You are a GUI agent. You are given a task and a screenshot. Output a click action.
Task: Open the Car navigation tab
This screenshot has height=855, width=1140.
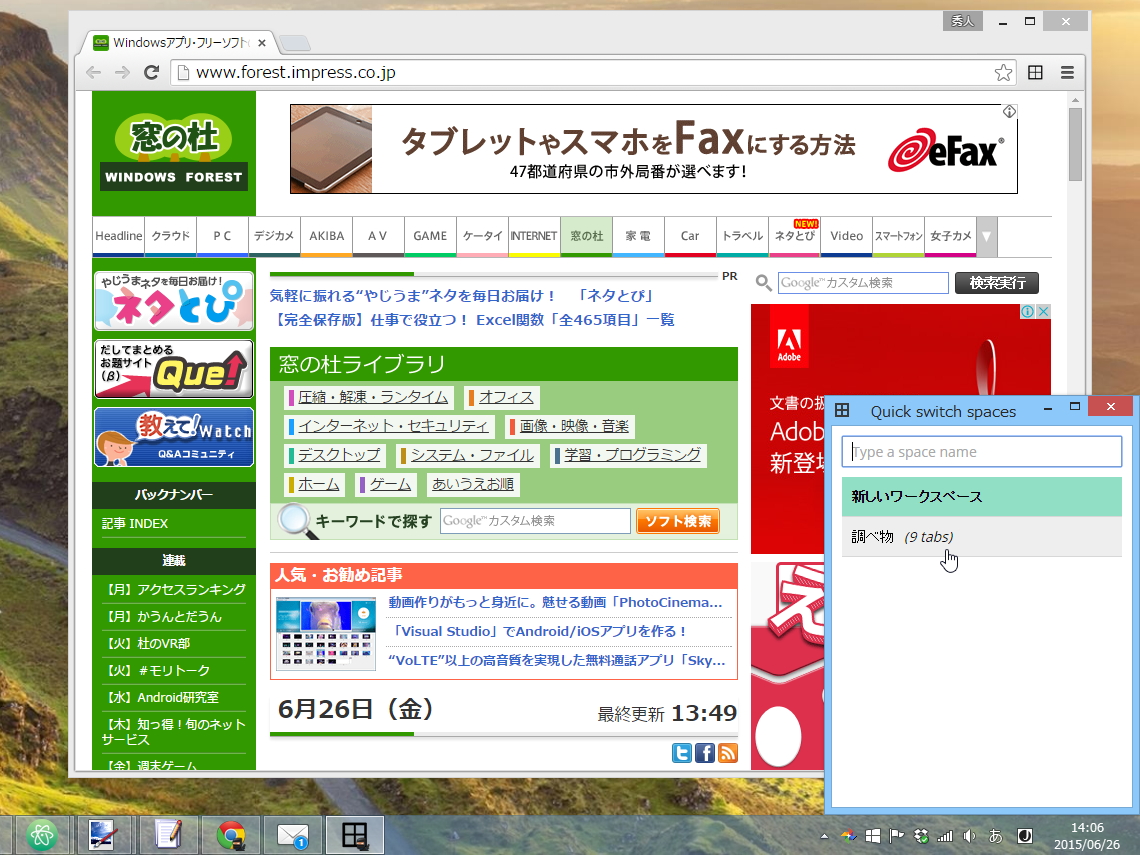[x=690, y=236]
